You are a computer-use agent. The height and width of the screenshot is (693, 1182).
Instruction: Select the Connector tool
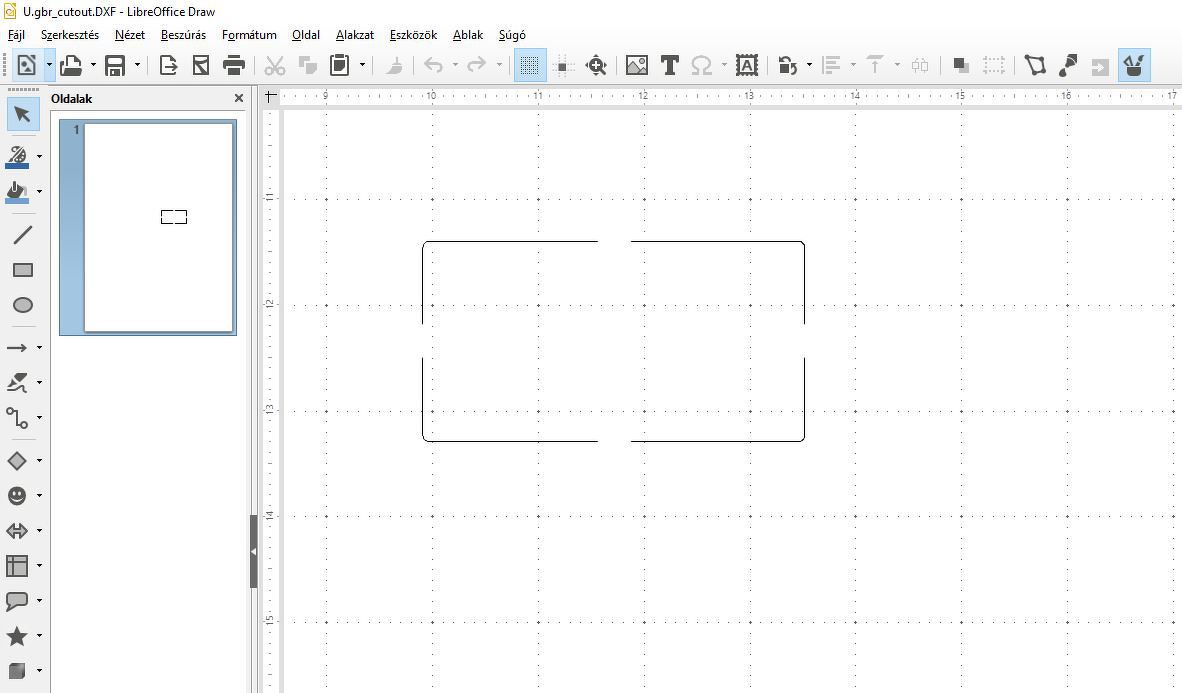tap(18, 418)
